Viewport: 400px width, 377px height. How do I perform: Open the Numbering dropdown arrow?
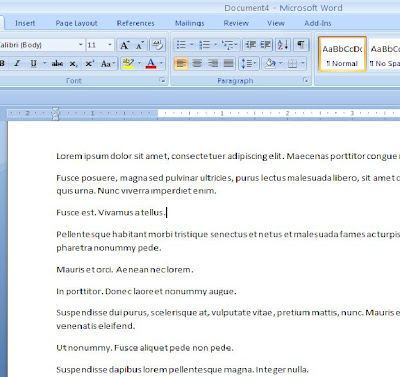(215, 45)
